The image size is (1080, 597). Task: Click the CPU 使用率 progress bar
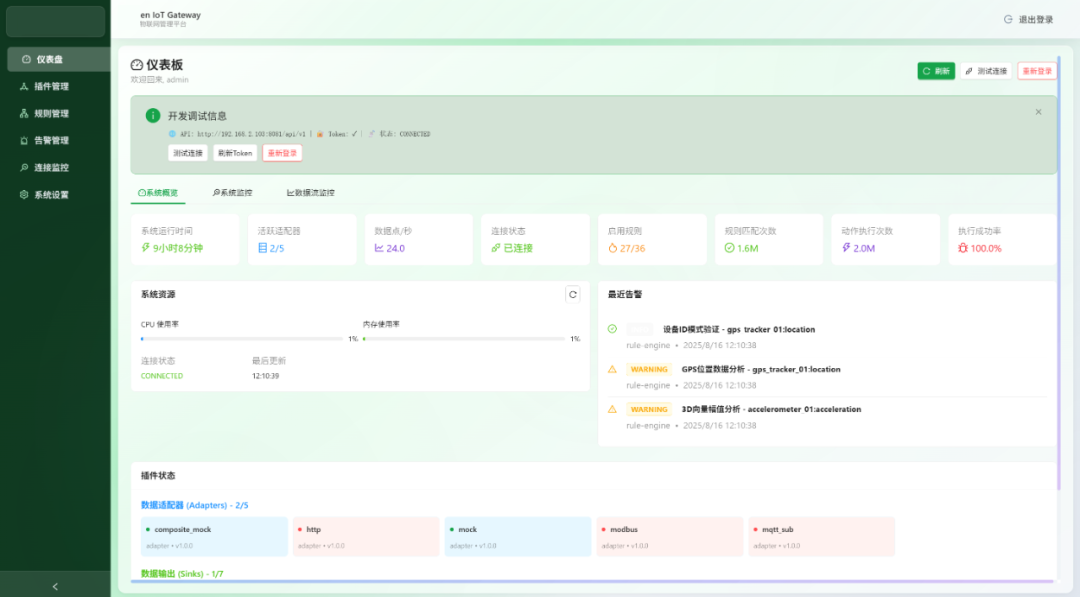(242, 339)
